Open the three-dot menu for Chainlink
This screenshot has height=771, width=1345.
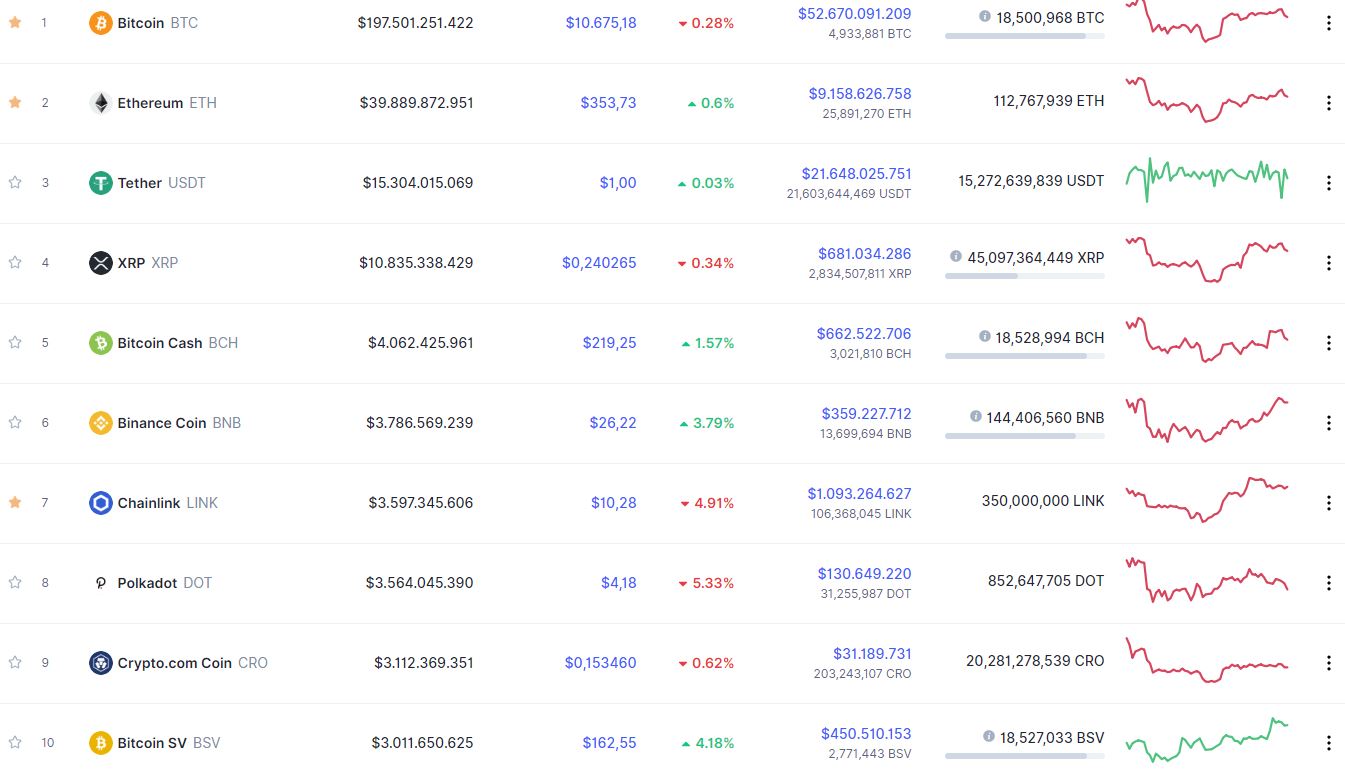coord(1328,502)
